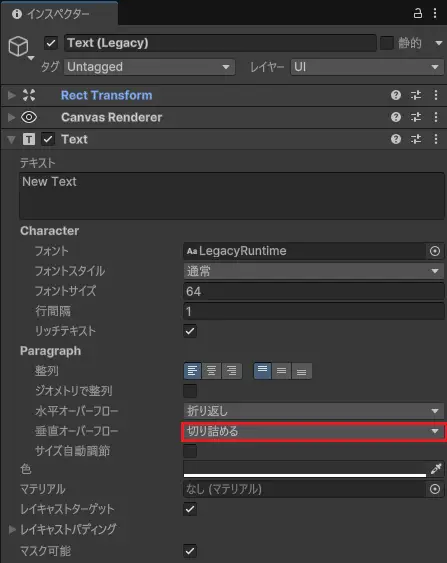Click the white 色 color field
The height and width of the screenshot is (563, 447).
pyautogui.click(x=305, y=469)
